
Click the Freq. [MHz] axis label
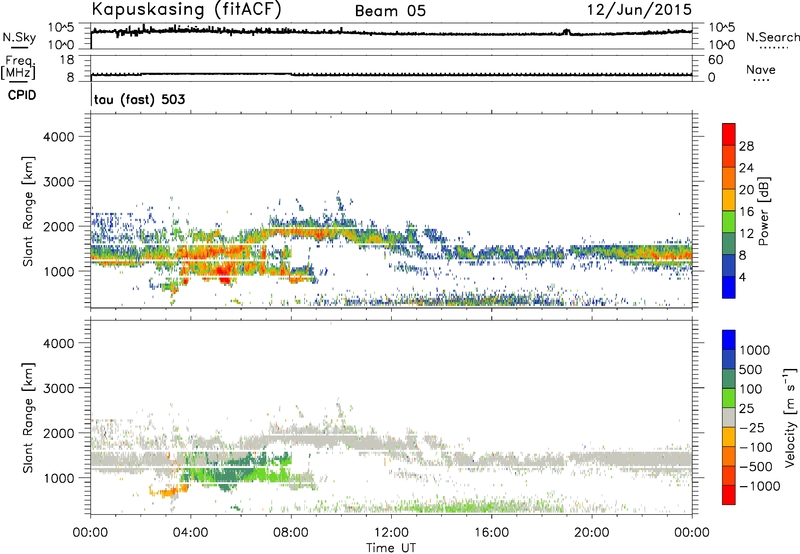pos(18,68)
